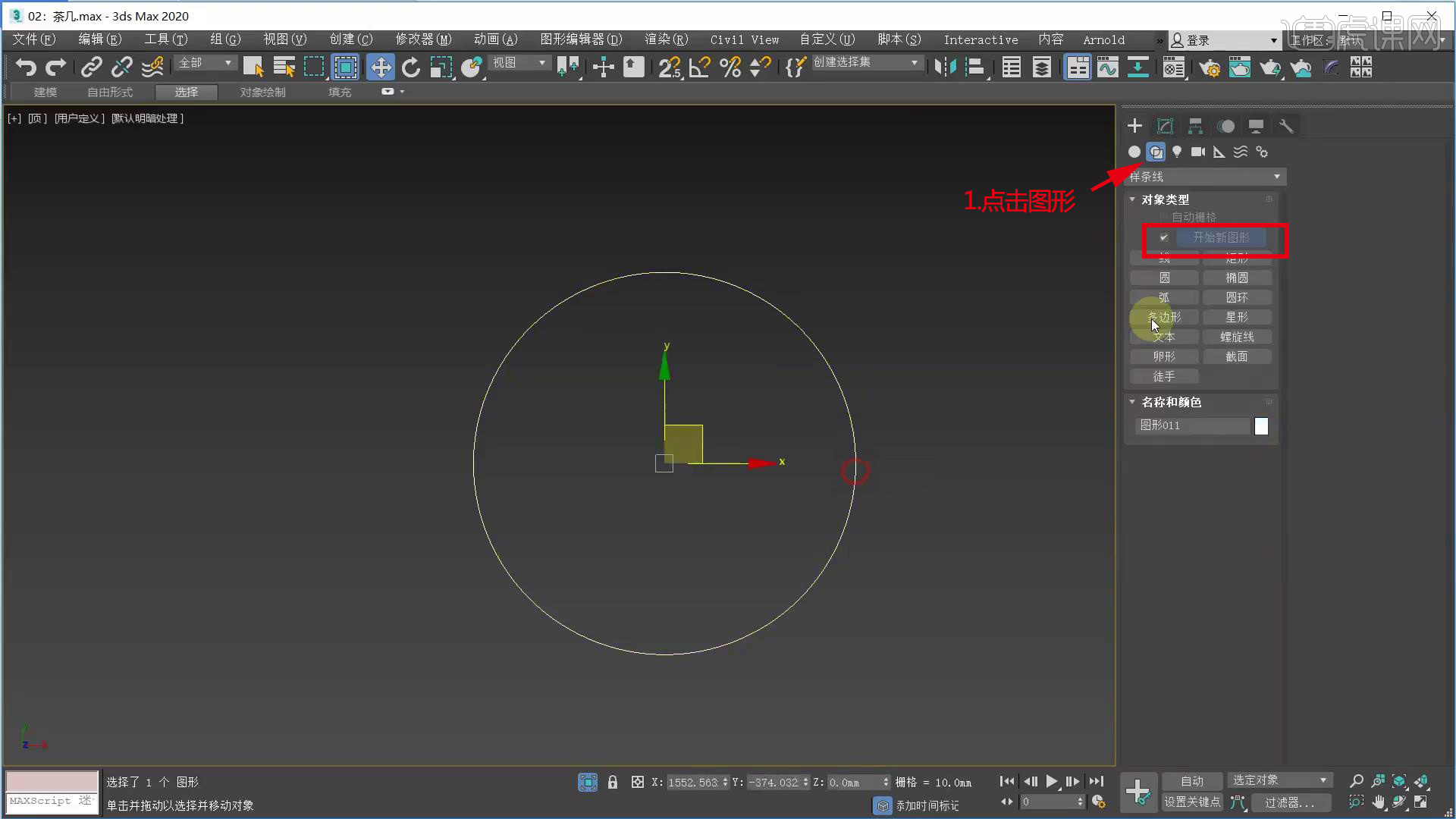This screenshot has width=1456, height=819.
Task: Click Go to Start frame button
Action: (1007, 781)
